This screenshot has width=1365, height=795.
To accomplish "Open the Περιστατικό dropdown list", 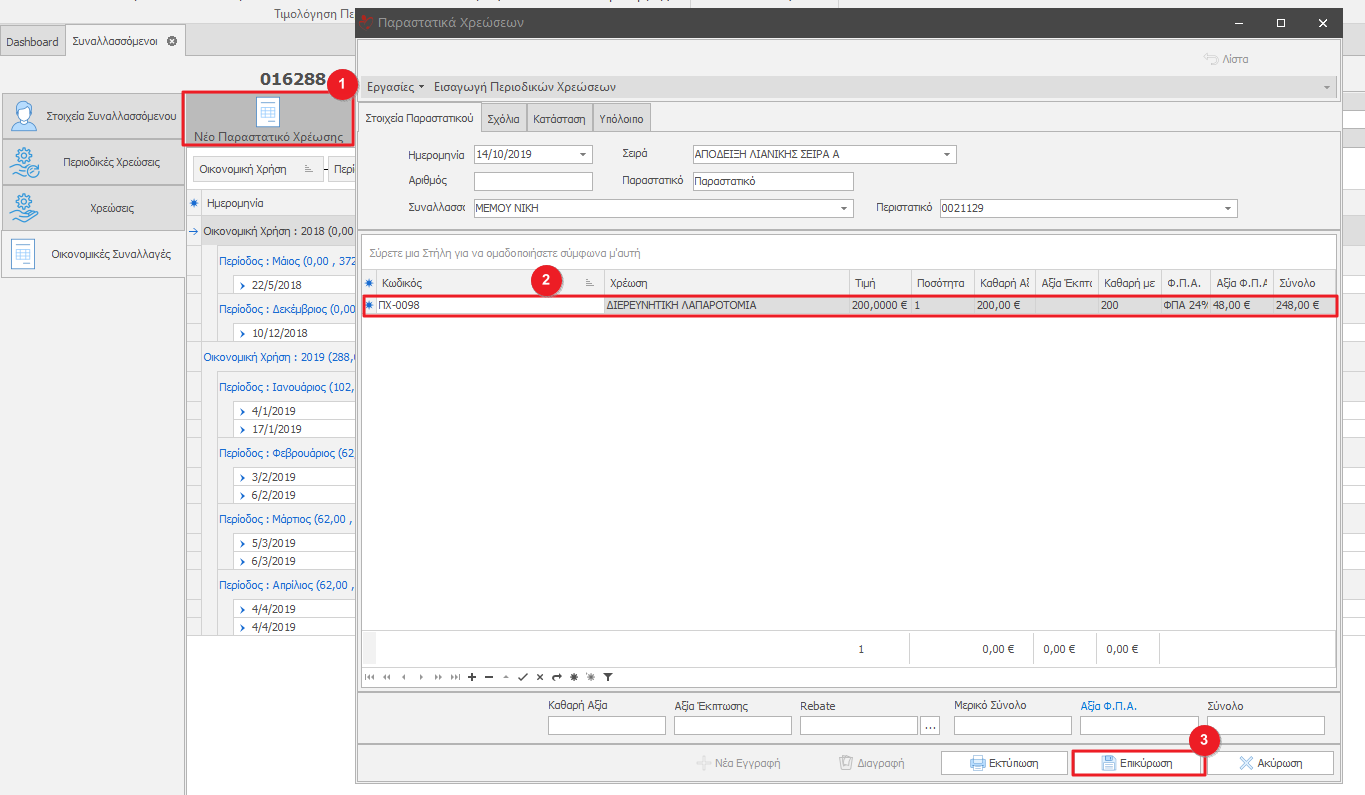I will pyautogui.click(x=1228, y=209).
